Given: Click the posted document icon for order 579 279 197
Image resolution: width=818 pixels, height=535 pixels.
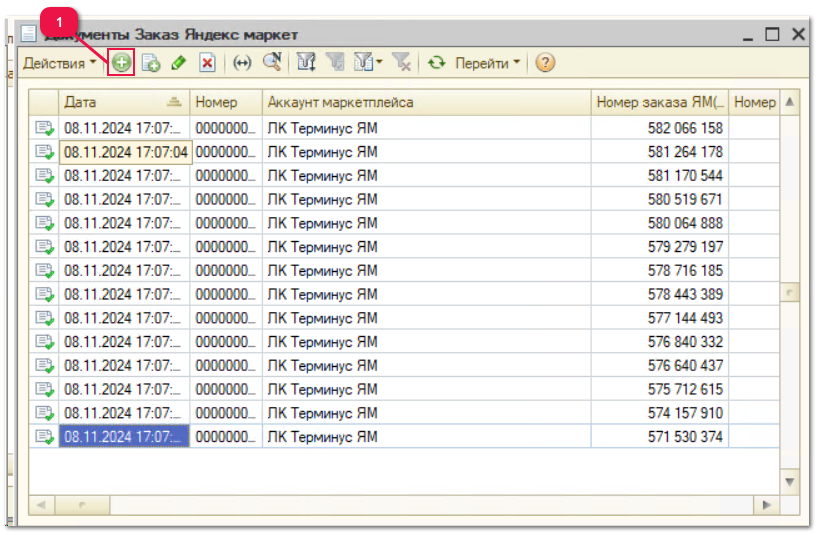Looking at the screenshot, I should pos(44,247).
